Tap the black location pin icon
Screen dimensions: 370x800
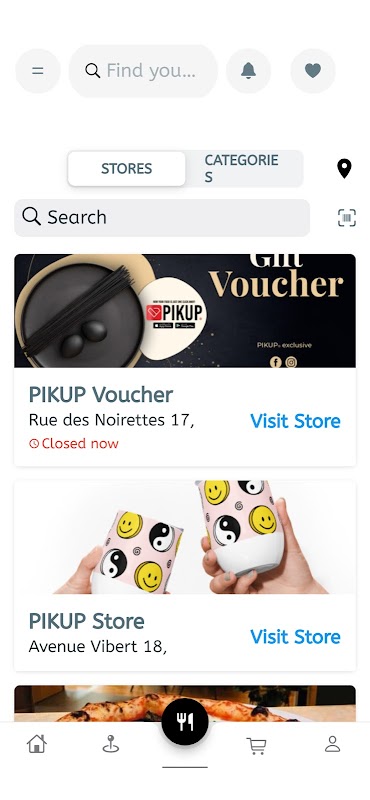344,168
